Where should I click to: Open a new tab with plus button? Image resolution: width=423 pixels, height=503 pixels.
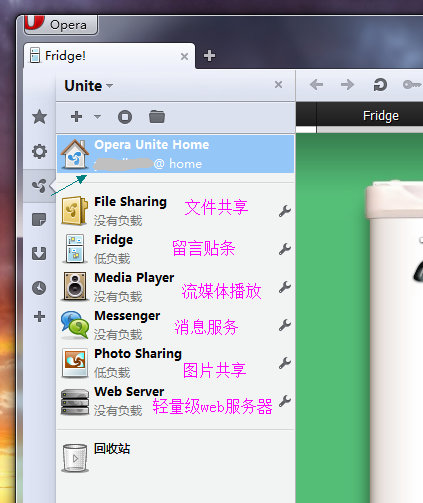(x=209, y=56)
